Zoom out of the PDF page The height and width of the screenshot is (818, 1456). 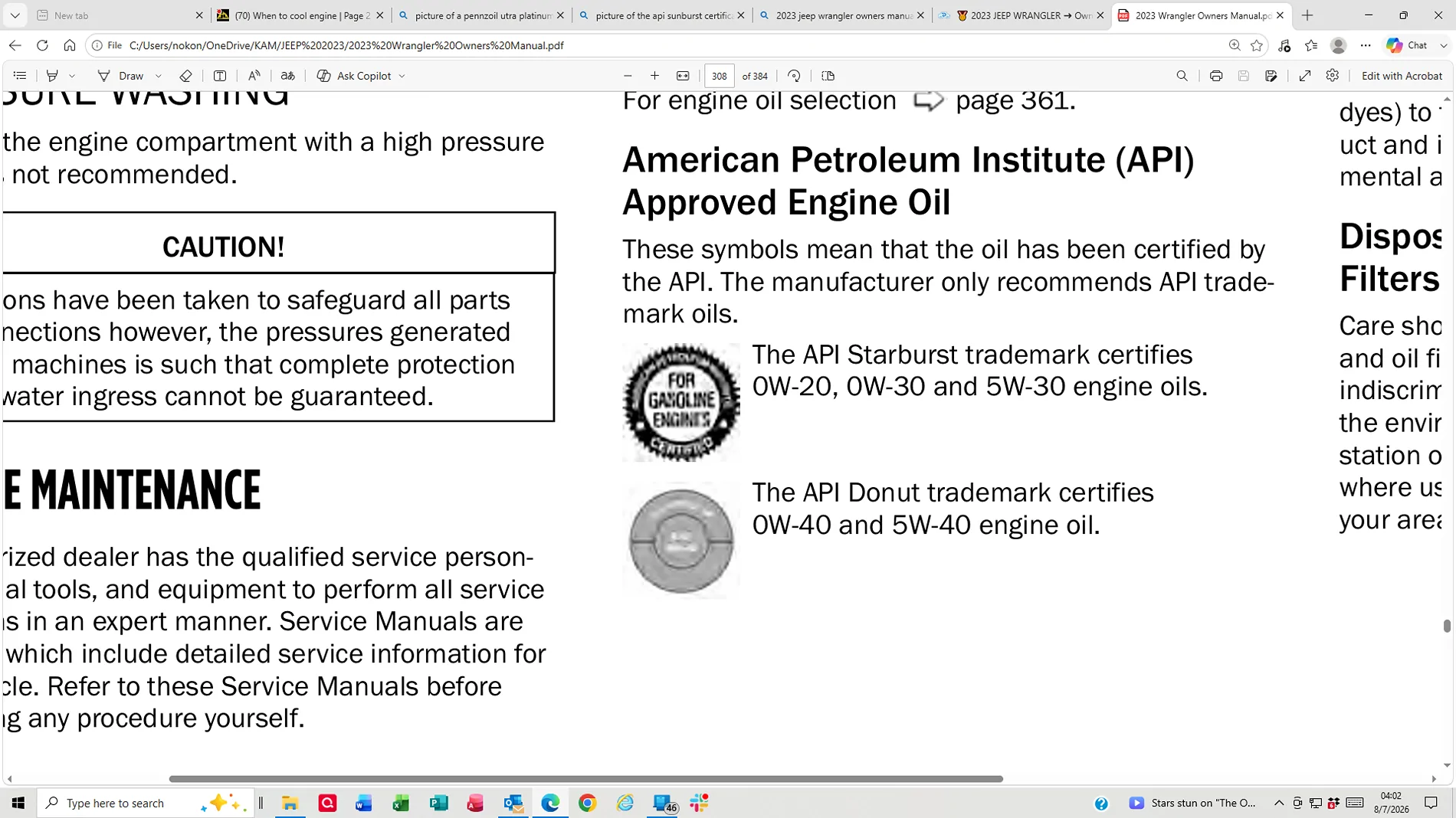click(x=628, y=76)
